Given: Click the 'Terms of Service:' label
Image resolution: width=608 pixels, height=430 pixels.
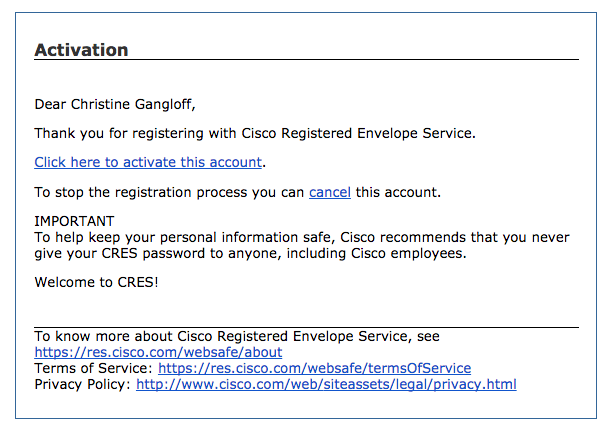Looking at the screenshot, I should coord(94,368).
